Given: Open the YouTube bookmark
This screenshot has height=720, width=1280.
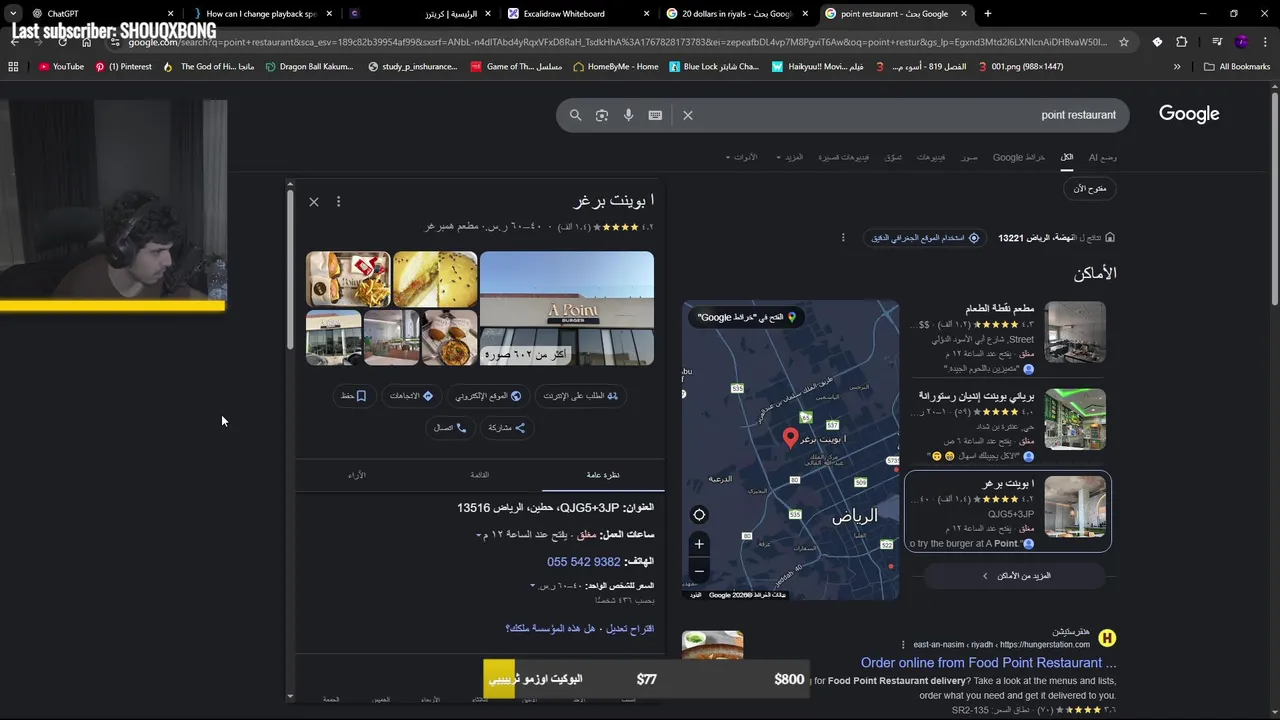Looking at the screenshot, I should coord(61,67).
